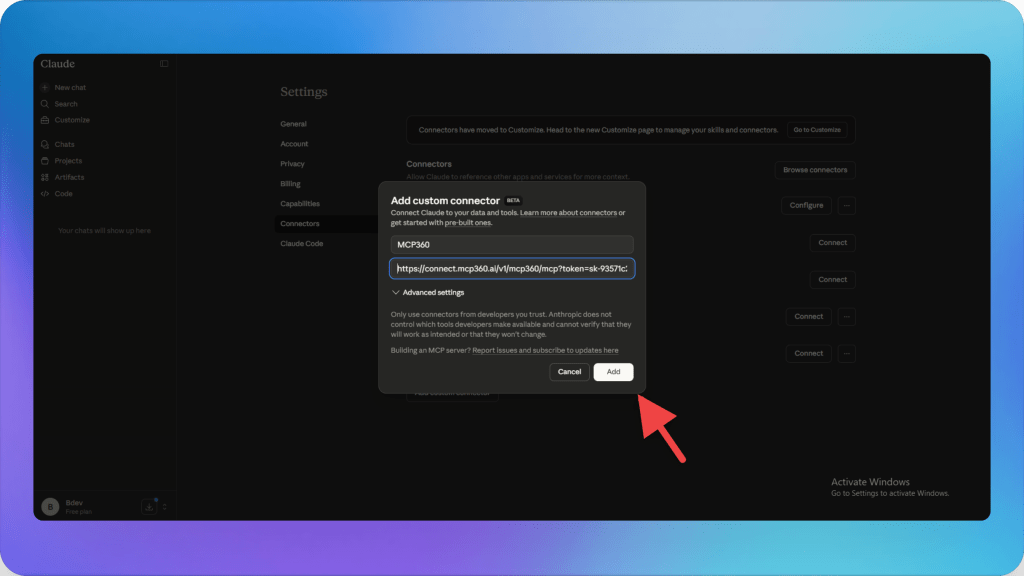Image resolution: width=1024 pixels, height=576 pixels.
Task: Click the Bdev profile avatar
Action: click(50, 507)
